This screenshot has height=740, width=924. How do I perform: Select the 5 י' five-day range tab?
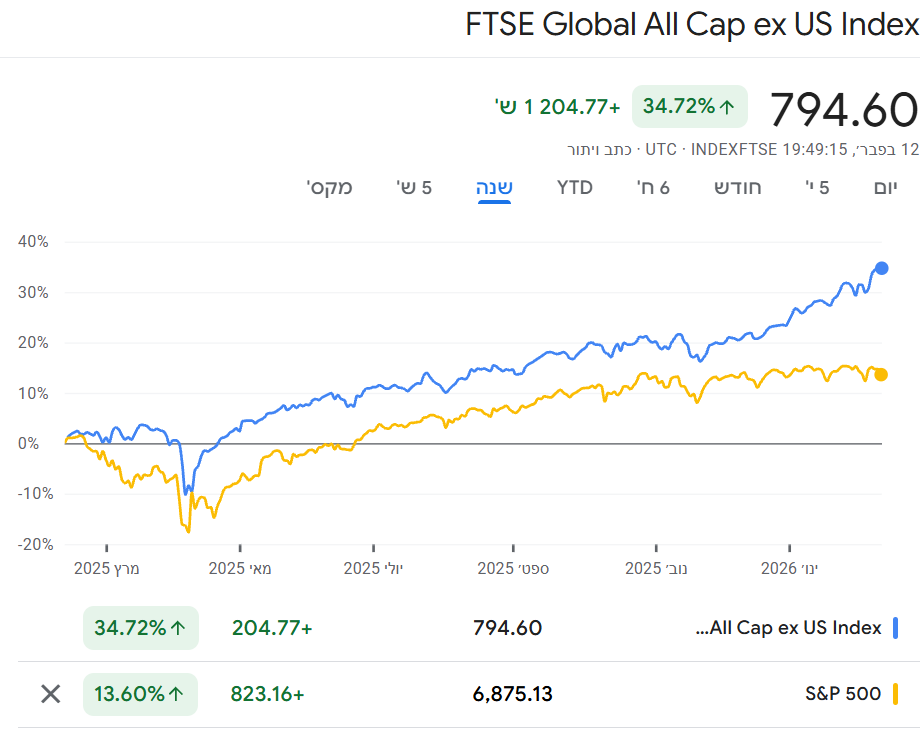point(818,187)
